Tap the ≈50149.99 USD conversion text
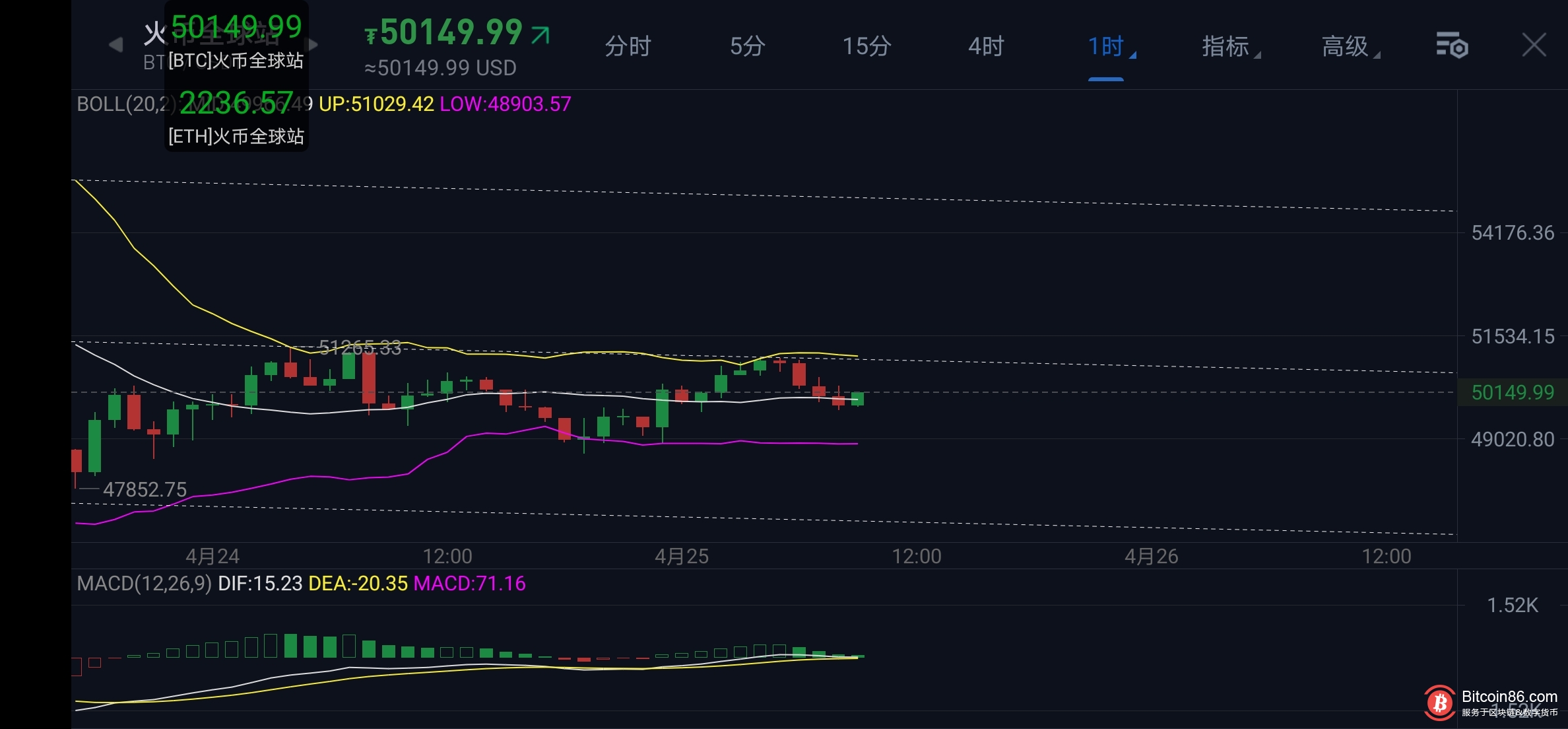The width and height of the screenshot is (1568, 729). pyautogui.click(x=440, y=68)
